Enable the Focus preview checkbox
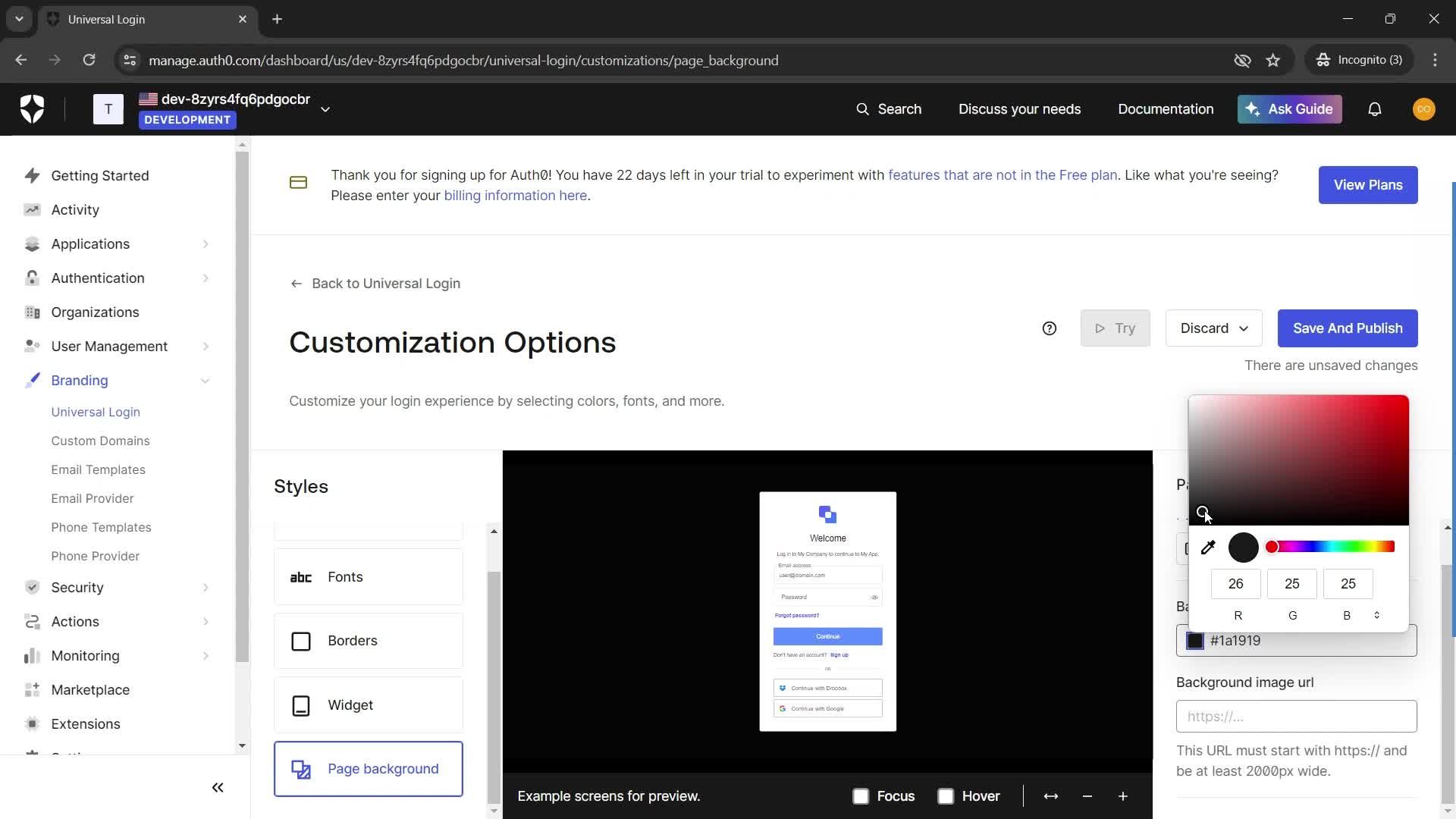The width and height of the screenshot is (1456, 819). [861, 796]
